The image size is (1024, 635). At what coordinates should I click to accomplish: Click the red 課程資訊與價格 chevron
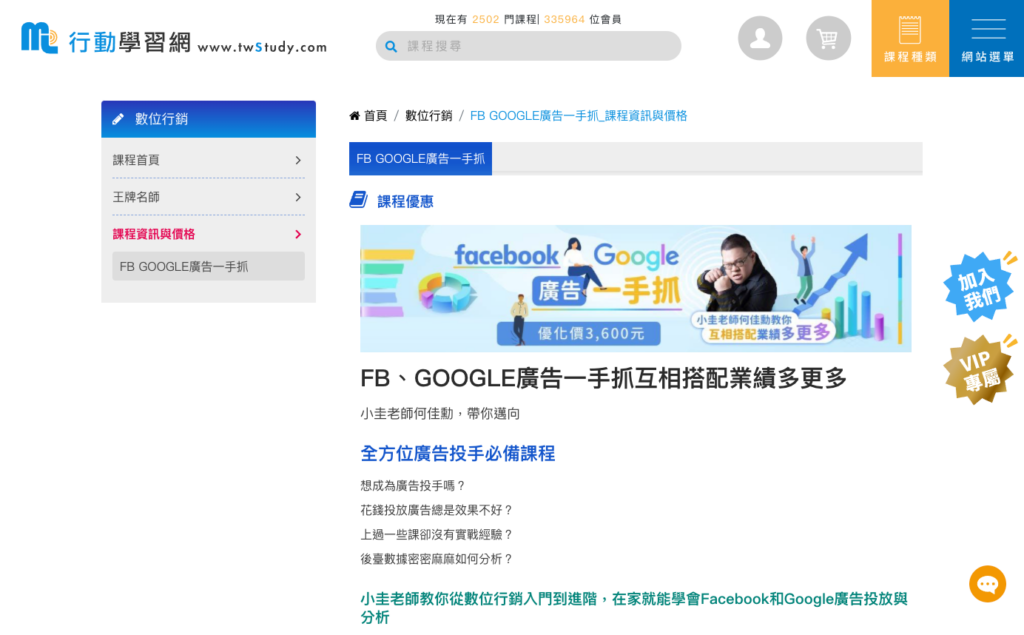298,234
